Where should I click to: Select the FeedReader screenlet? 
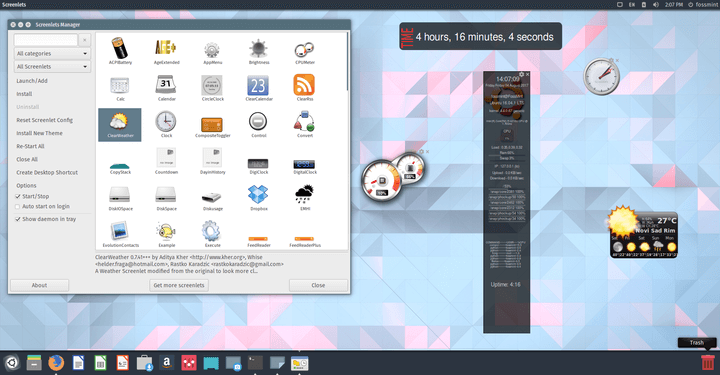[258, 242]
